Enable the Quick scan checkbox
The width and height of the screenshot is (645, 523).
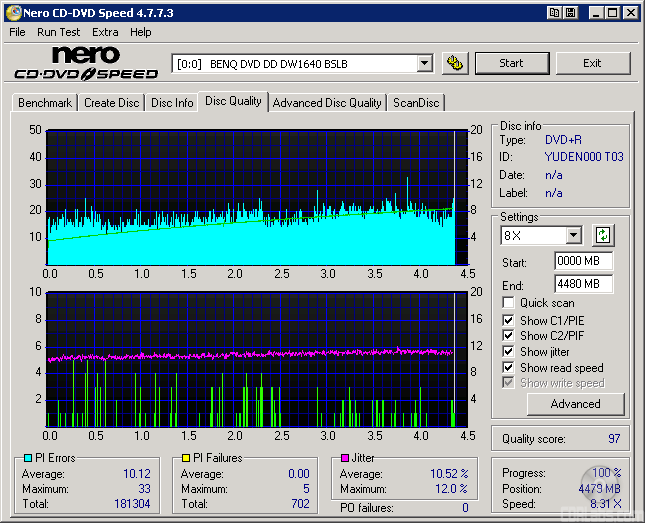point(509,303)
